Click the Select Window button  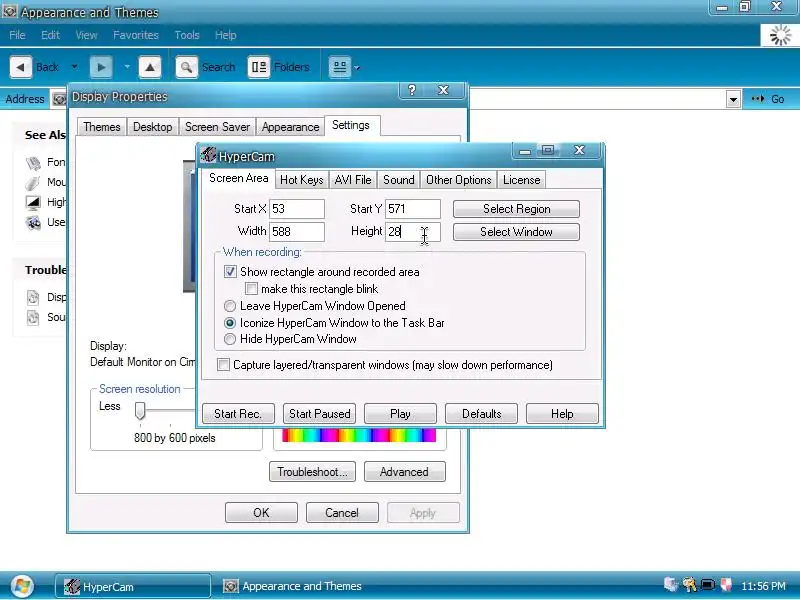(x=516, y=232)
